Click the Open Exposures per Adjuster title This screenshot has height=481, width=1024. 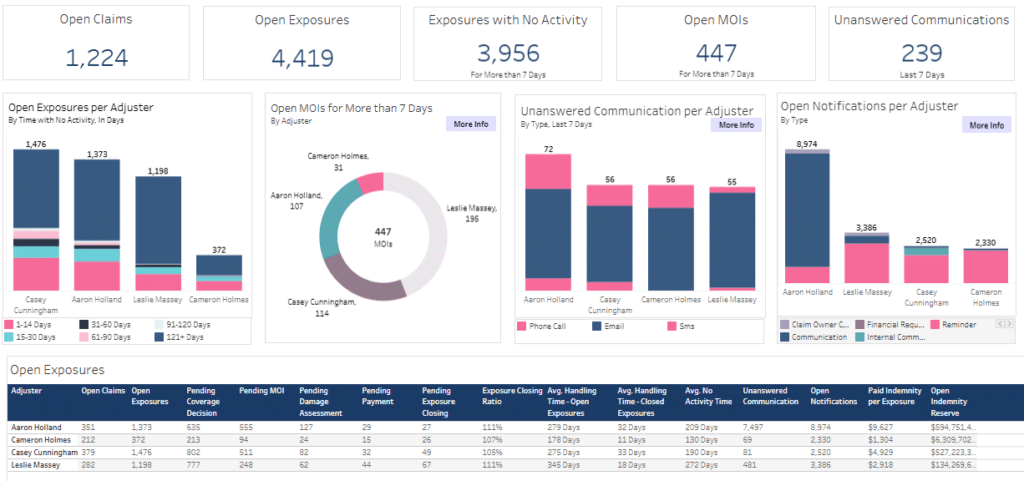click(81, 108)
